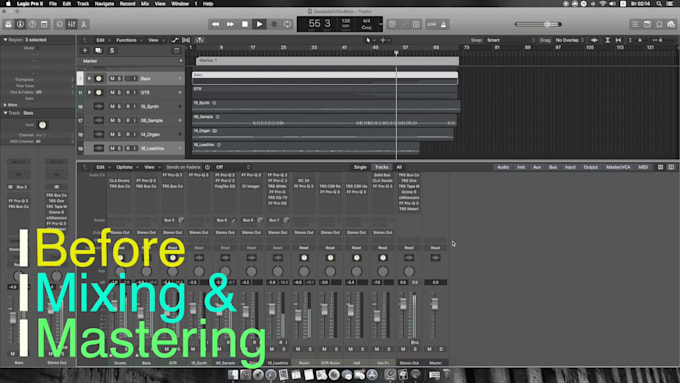Screen dimensions: 680x383
Task: Expand the GTR track stack triangle
Action: click(89, 92)
